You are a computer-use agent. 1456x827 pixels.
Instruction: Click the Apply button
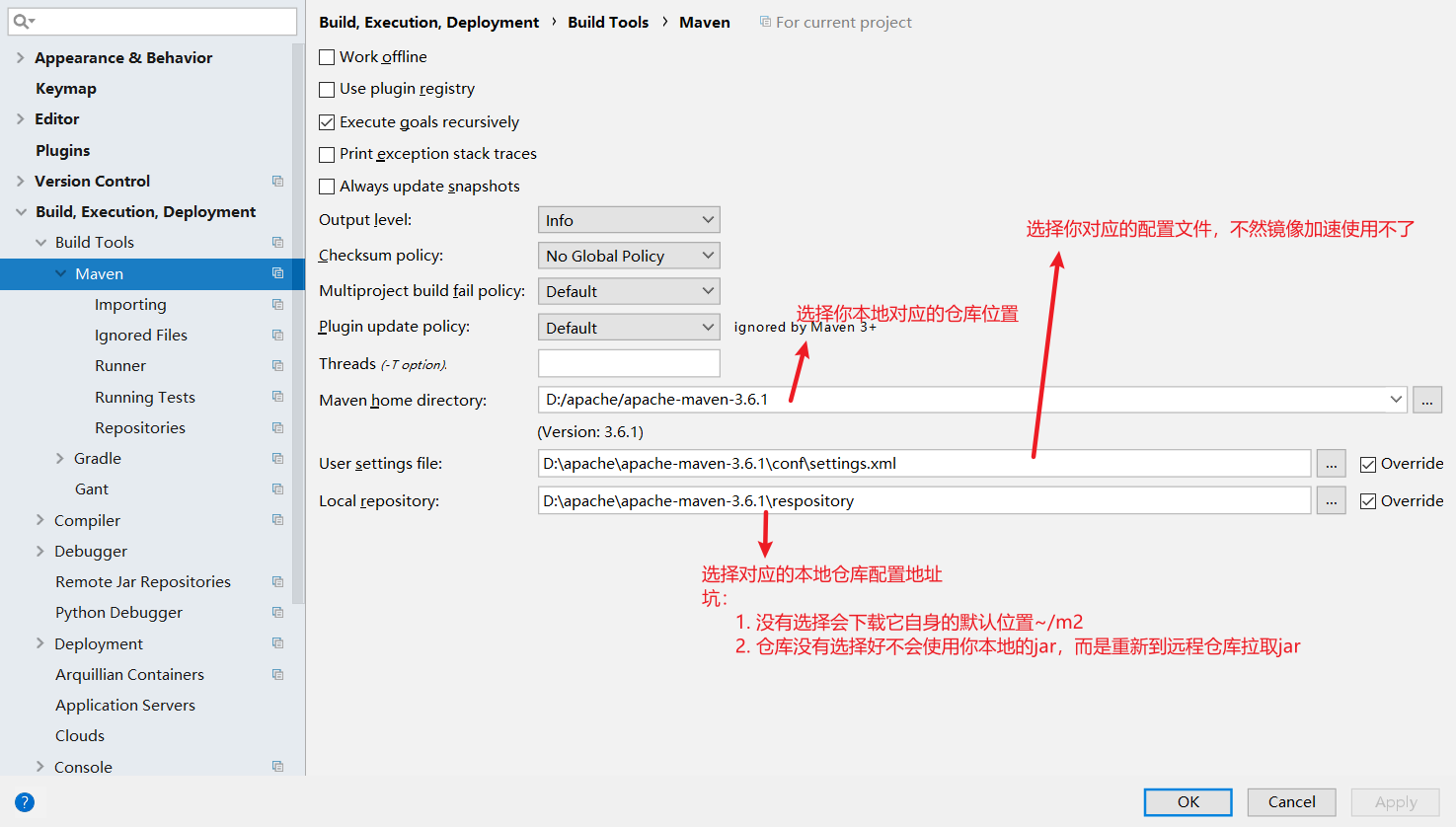(x=1396, y=802)
